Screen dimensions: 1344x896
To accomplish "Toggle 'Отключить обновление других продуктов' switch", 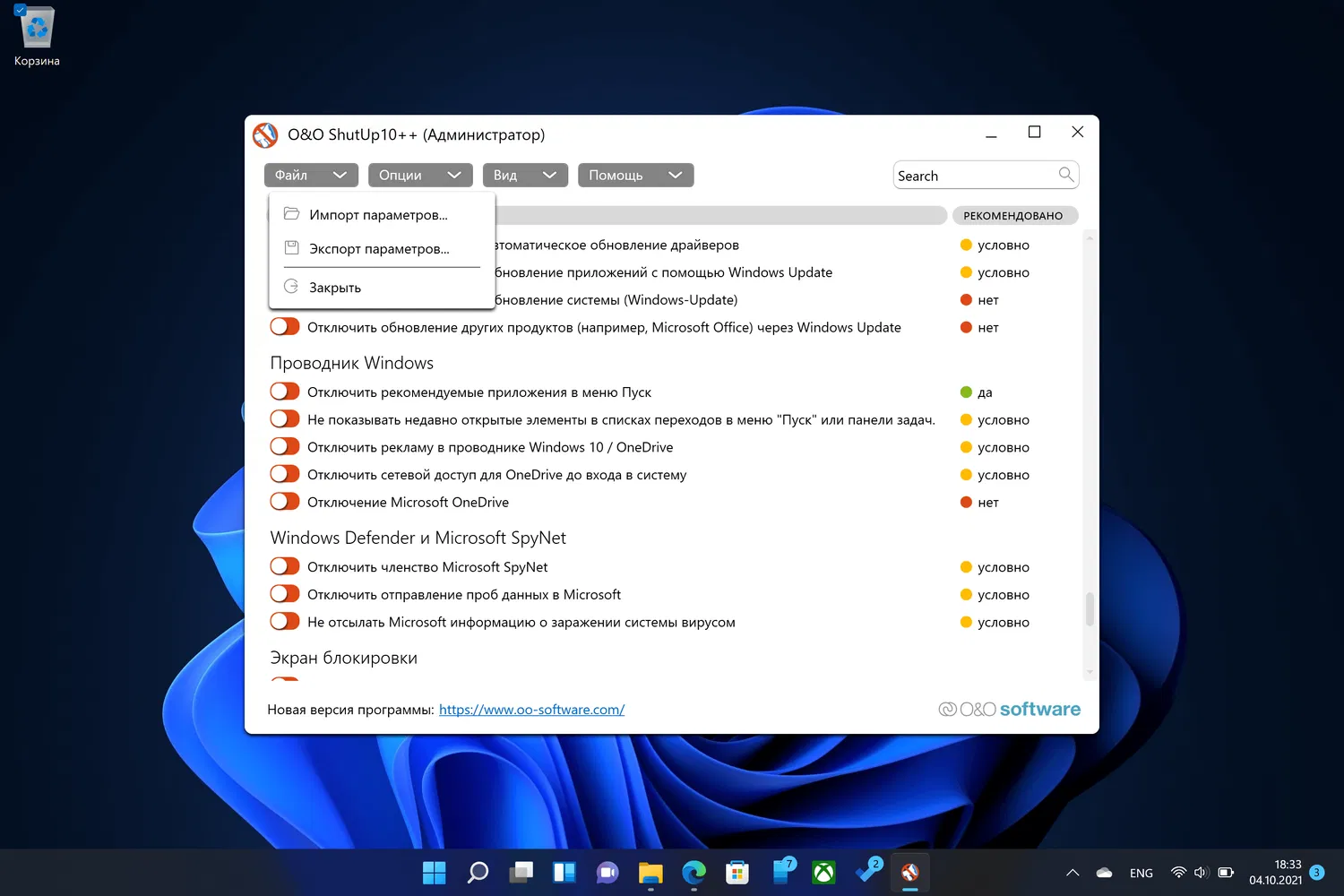I will pos(285,327).
